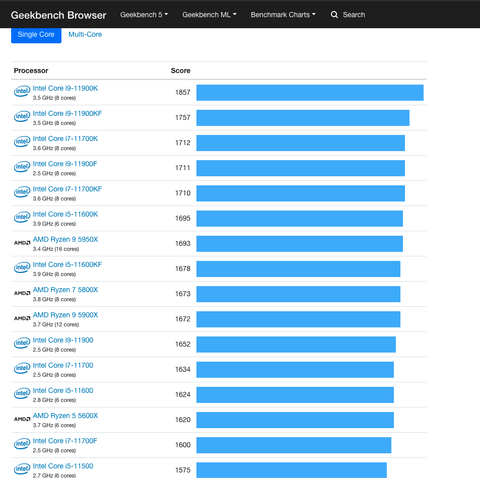The height and width of the screenshot is (478, 480).
Task: Click the AMD logo beside Ryzen 5 5600X
Action: click(22, 419)
